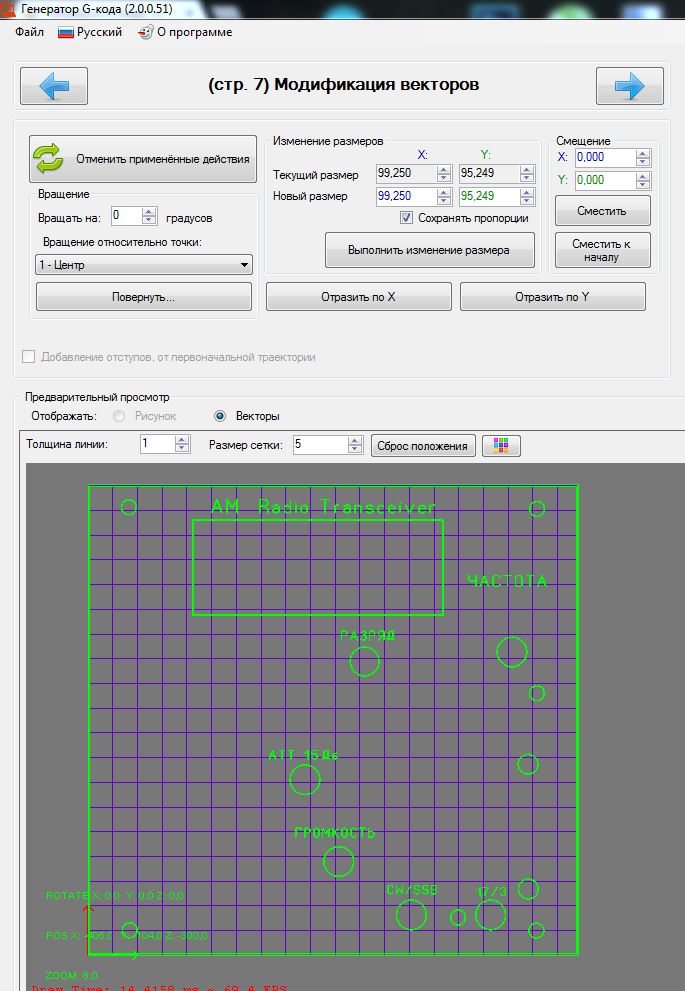Open the Файл menu
Viewport: 685px width, 991px height.
(30, 32)
